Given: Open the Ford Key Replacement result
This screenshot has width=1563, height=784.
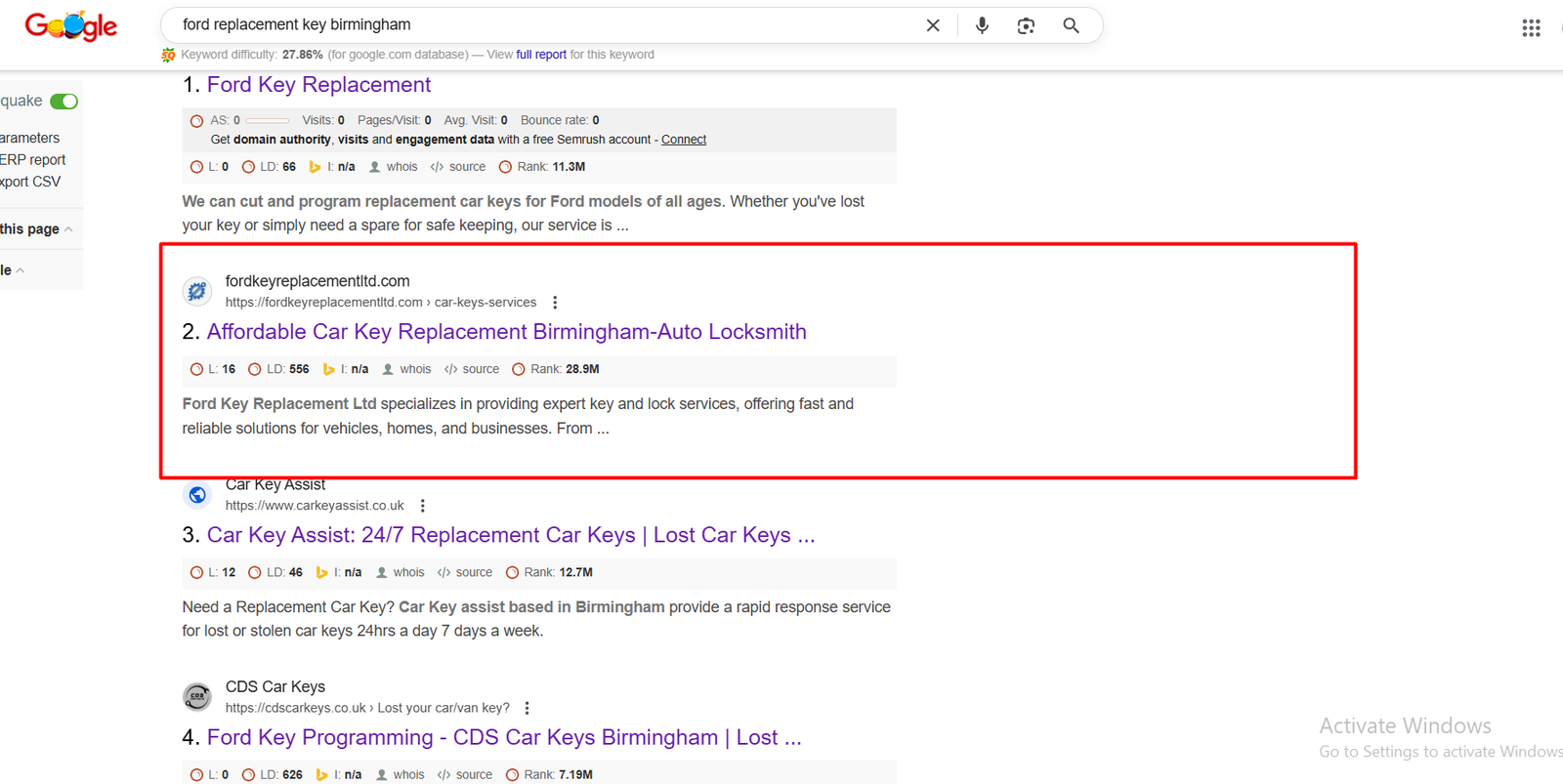Looking at the screenshot, I should 318,85.
